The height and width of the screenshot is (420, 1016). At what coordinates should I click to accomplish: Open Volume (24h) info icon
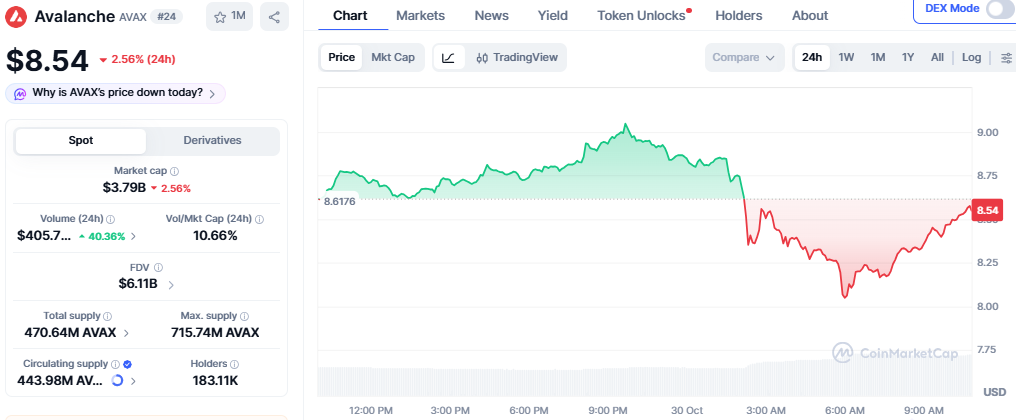[111, 219]
